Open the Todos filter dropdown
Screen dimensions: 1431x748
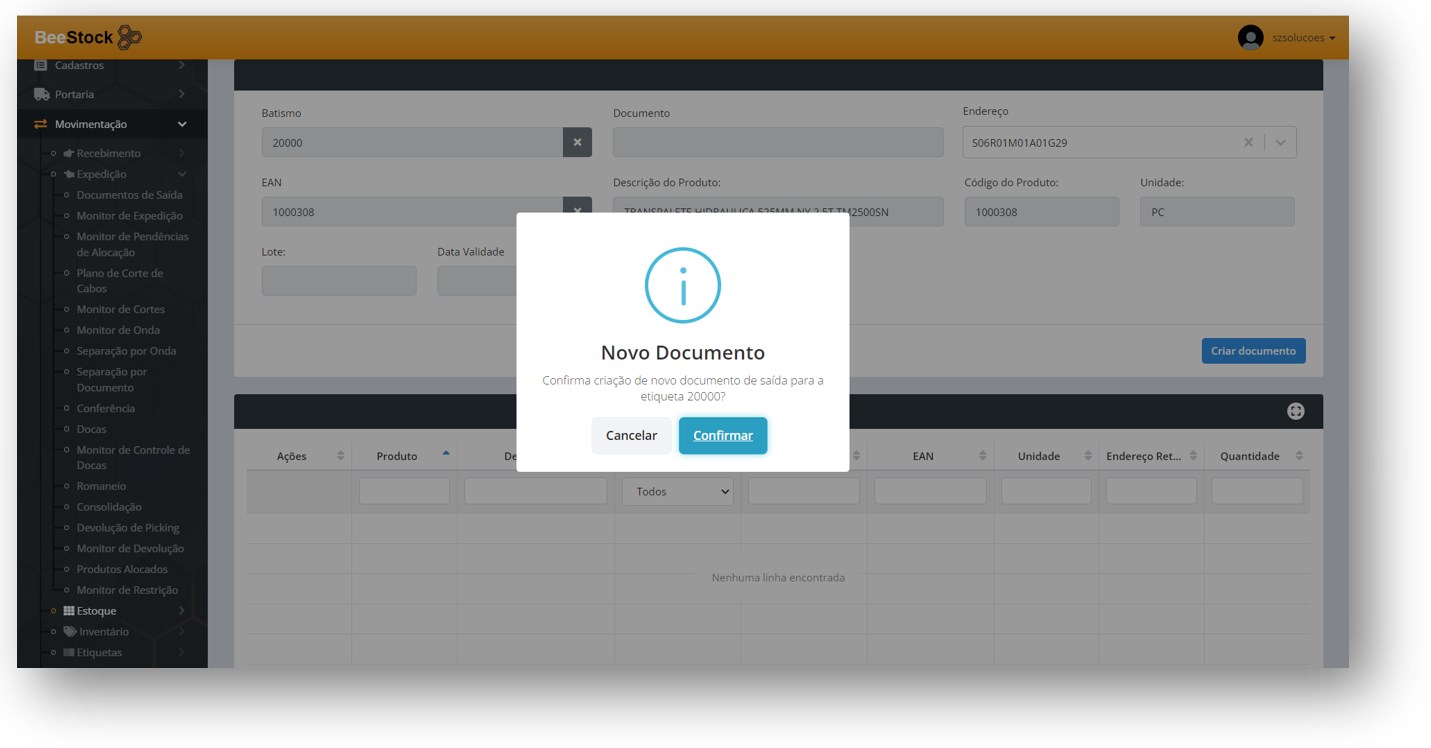678,492
